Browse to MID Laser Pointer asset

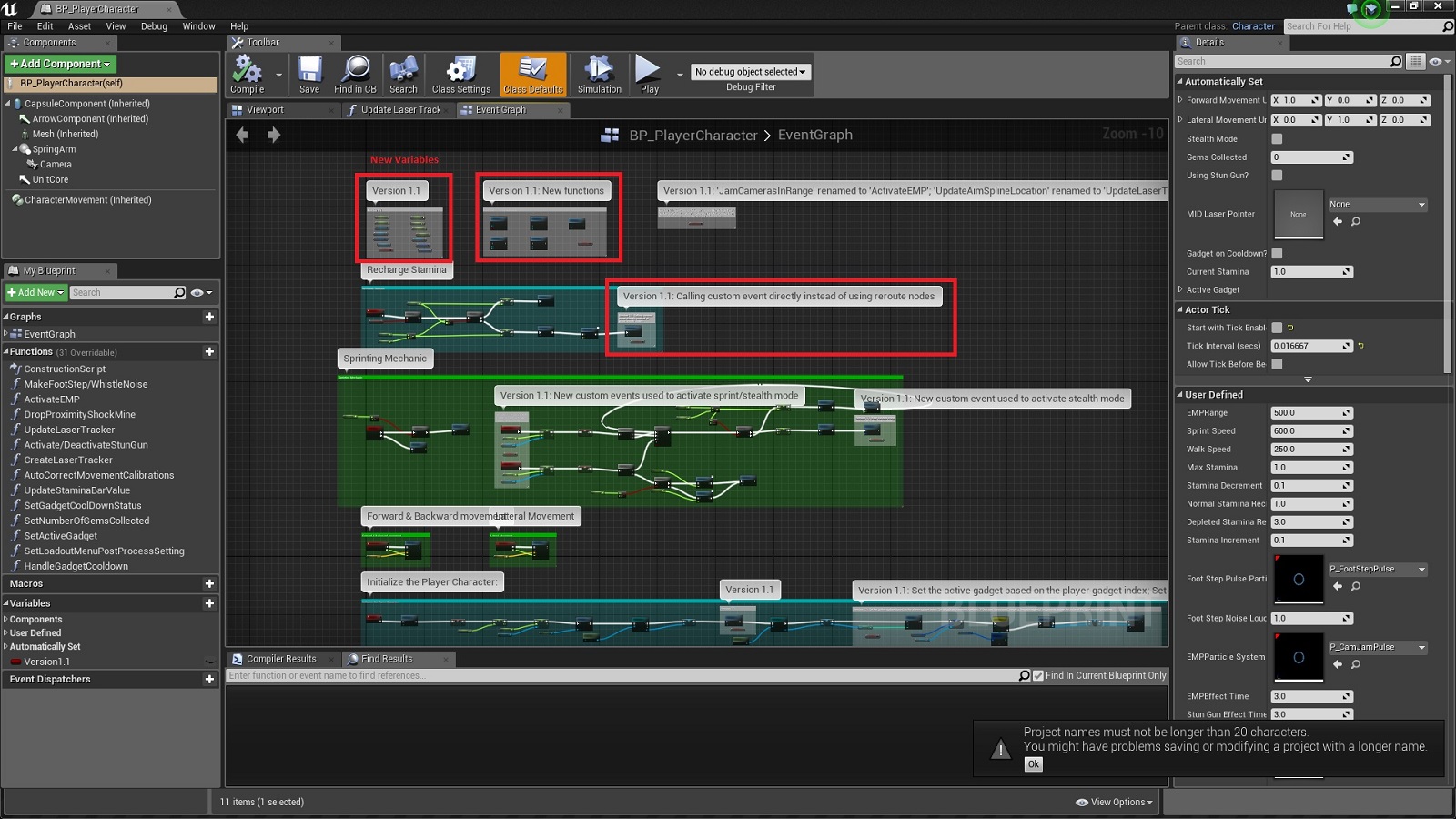coord(1356,222)
